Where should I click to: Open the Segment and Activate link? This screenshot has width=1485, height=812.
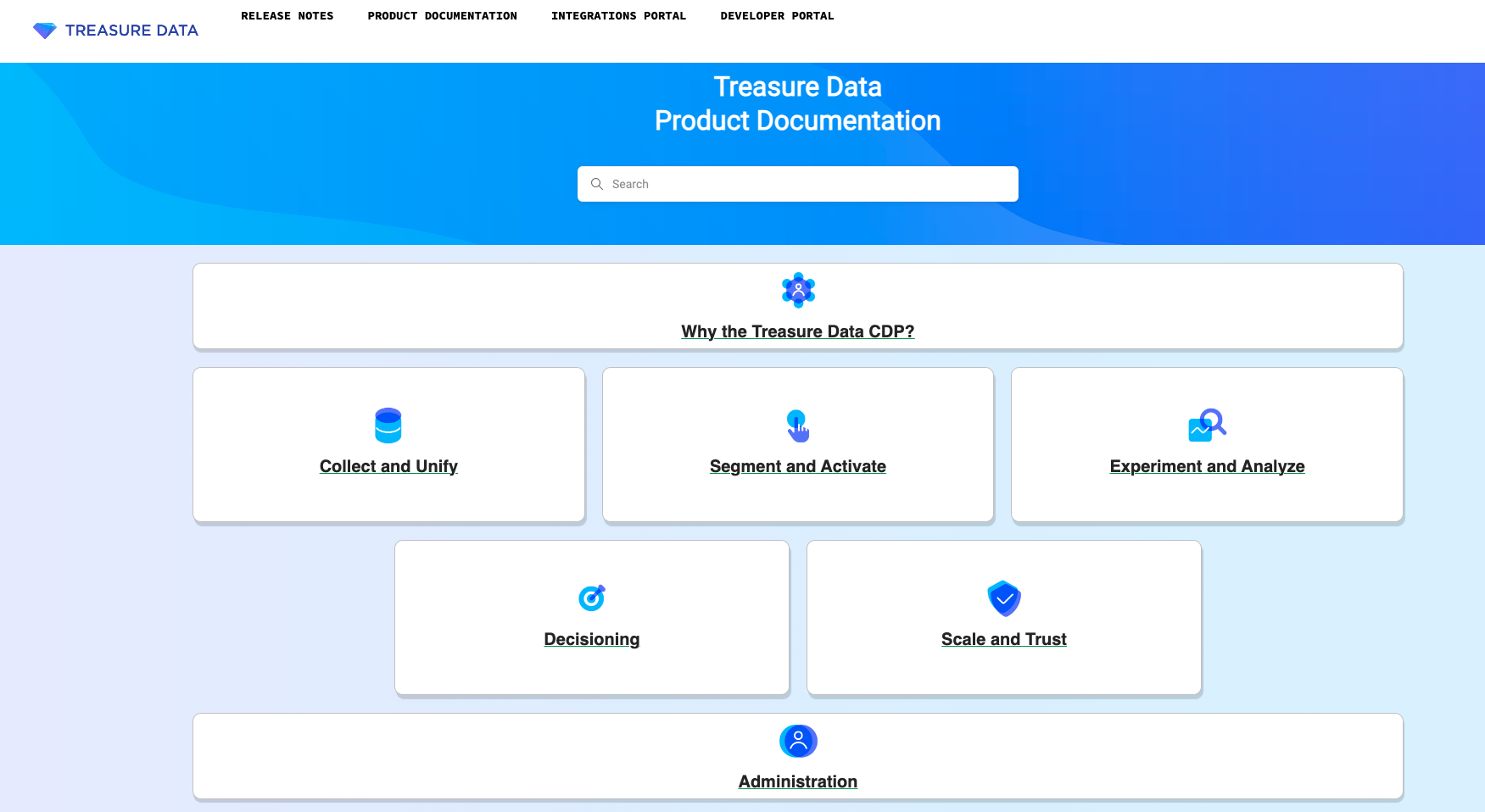point(797,466)
